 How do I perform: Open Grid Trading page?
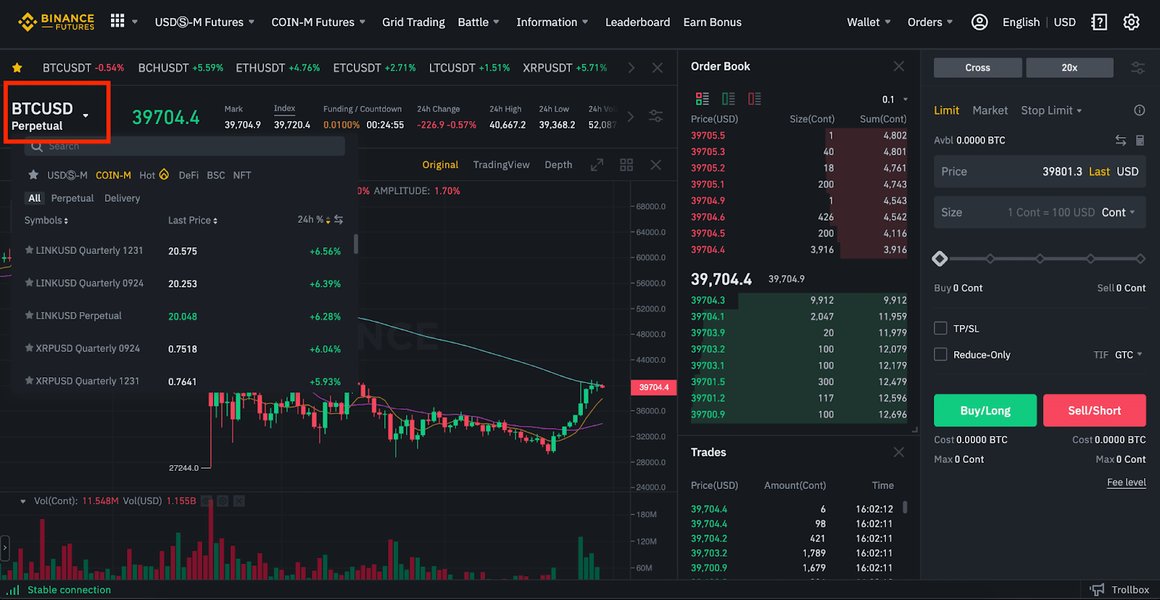pos(414,22)
